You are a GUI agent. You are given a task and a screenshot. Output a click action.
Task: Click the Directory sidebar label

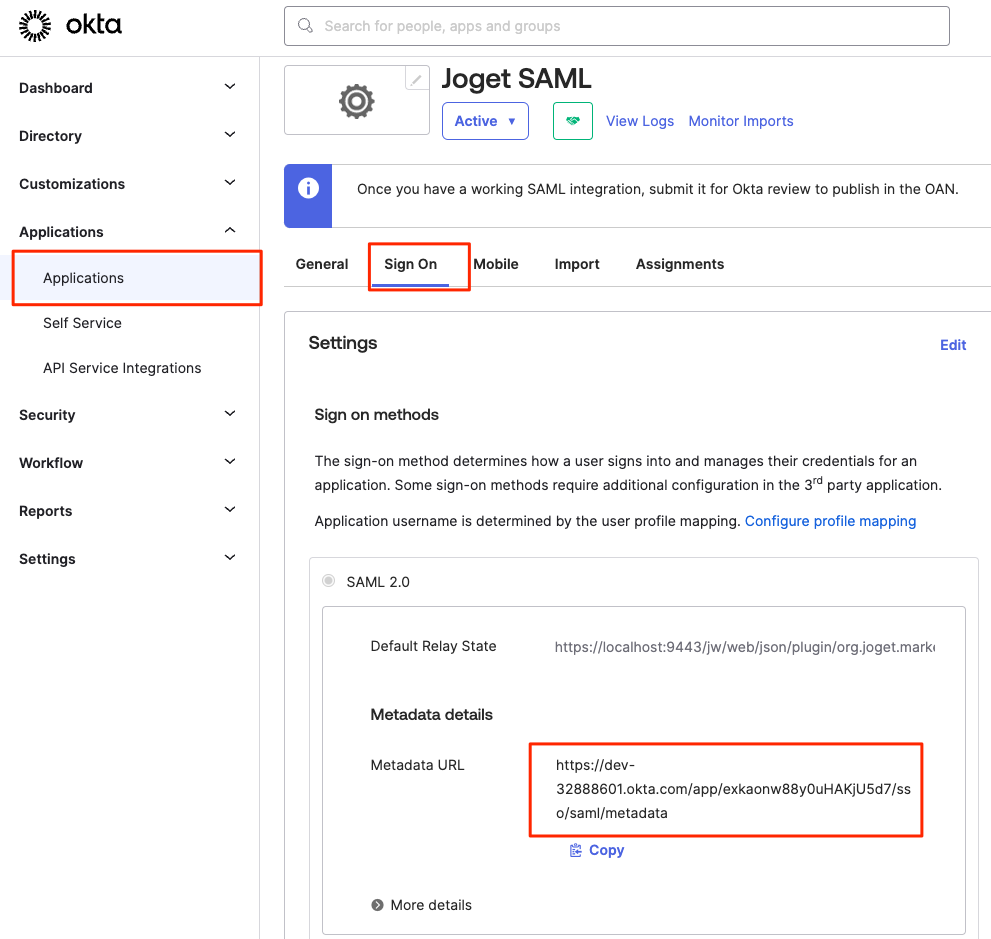click(x=51, y=136)
